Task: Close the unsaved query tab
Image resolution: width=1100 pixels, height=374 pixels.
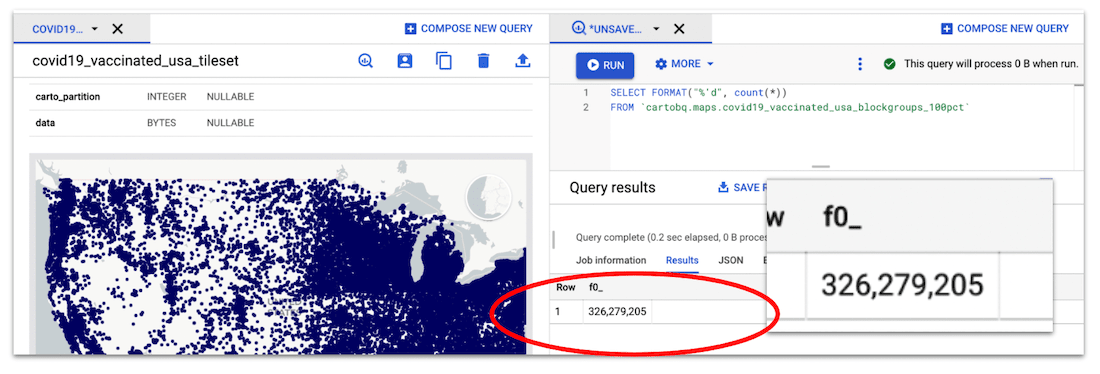Action: coord(679,29)
